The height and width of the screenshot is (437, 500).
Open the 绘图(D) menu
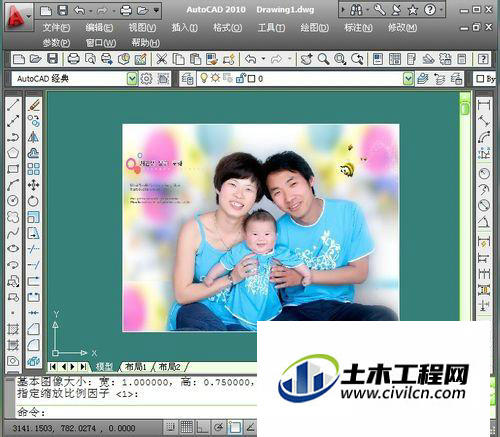tap(314, 27)
